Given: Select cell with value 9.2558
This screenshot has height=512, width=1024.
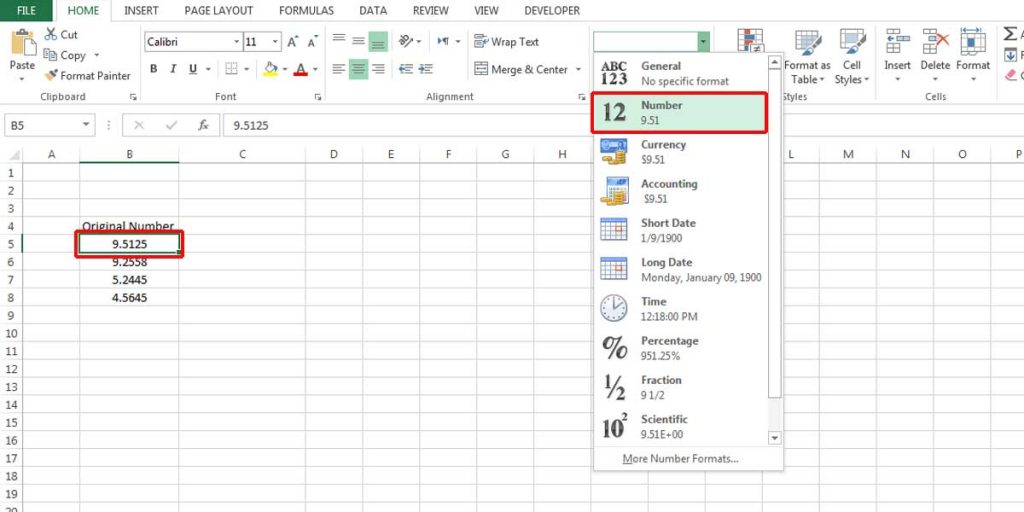Looking at the screenshot, I should (x=129, y=262).
